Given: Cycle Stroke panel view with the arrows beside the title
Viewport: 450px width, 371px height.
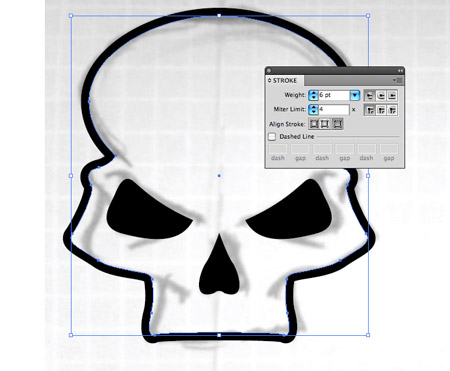Looking at the screenshot, I should coord(270,81).
